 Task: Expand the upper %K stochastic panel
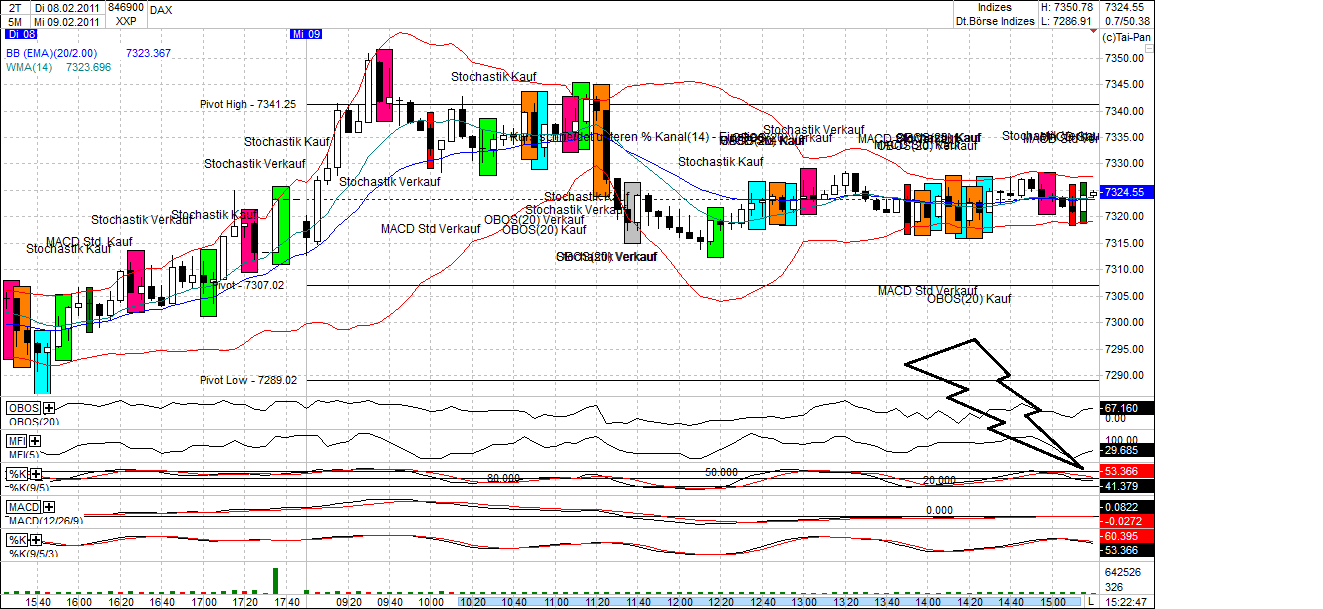(17, 472)
